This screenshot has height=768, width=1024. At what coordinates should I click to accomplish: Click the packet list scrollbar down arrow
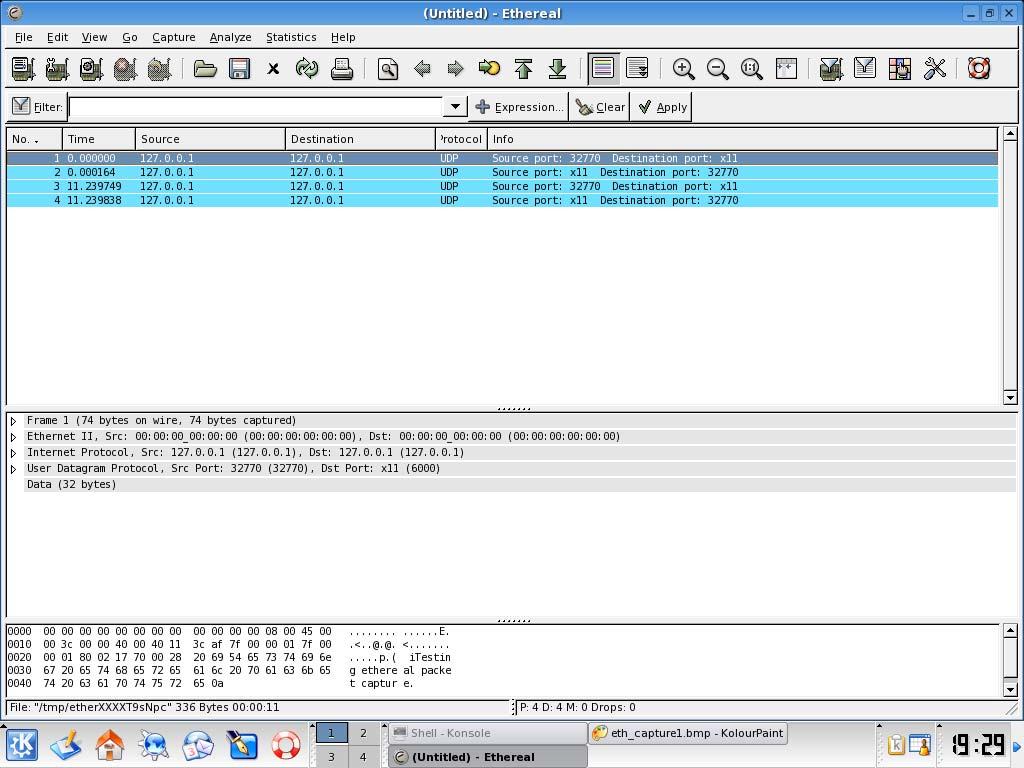[x=1010, y=397]
